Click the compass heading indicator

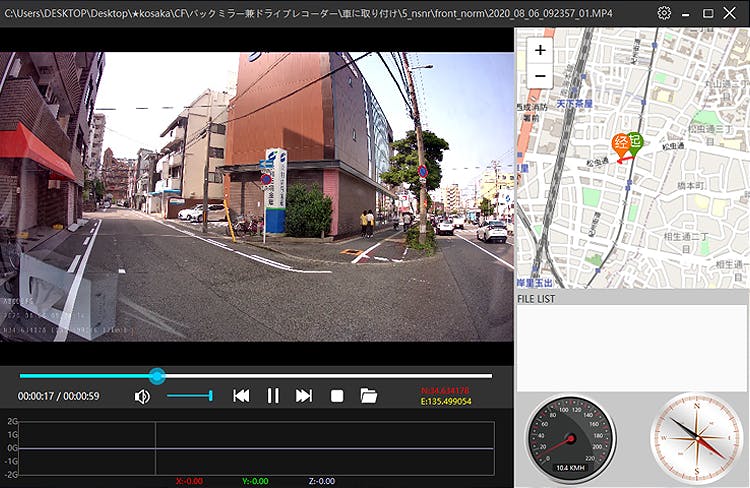point(696,438)
